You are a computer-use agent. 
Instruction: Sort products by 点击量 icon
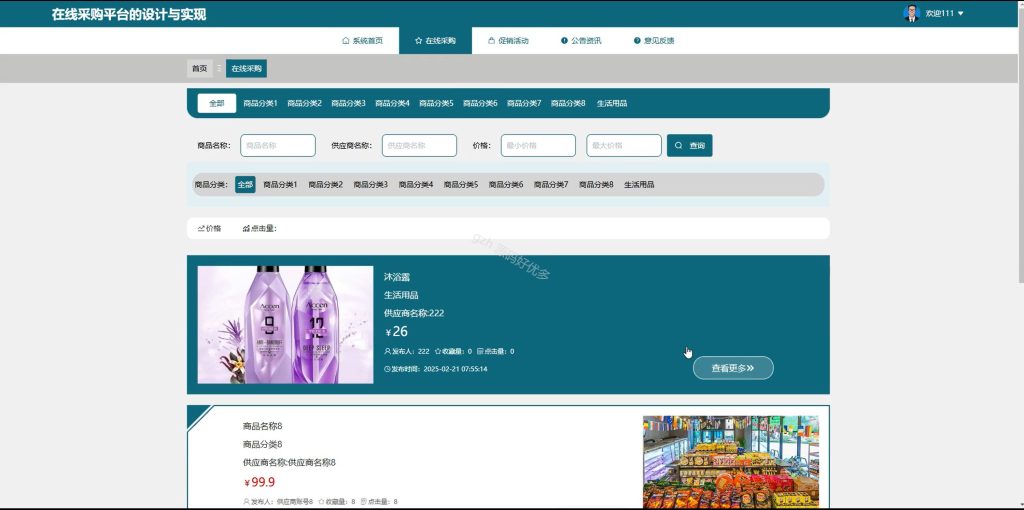(x=246, y=229)
